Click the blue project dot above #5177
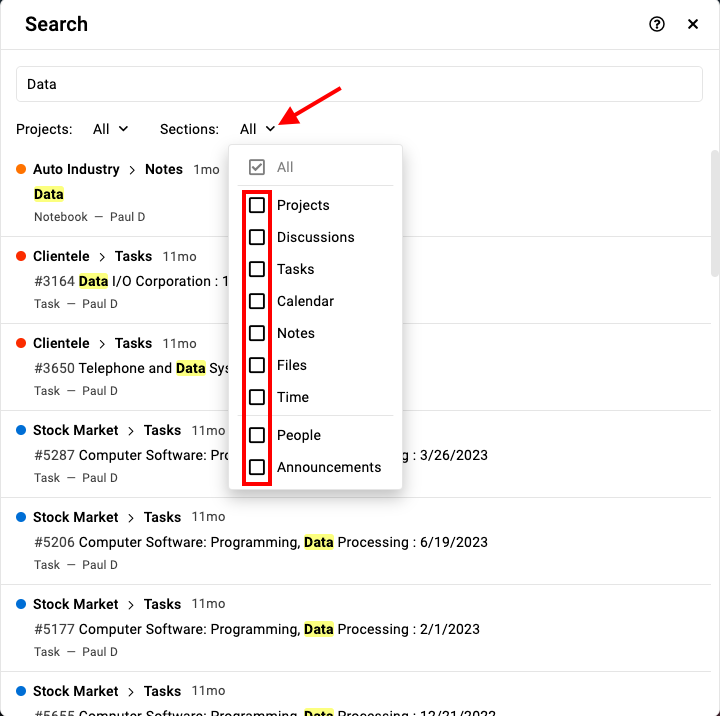 (21, 604)
